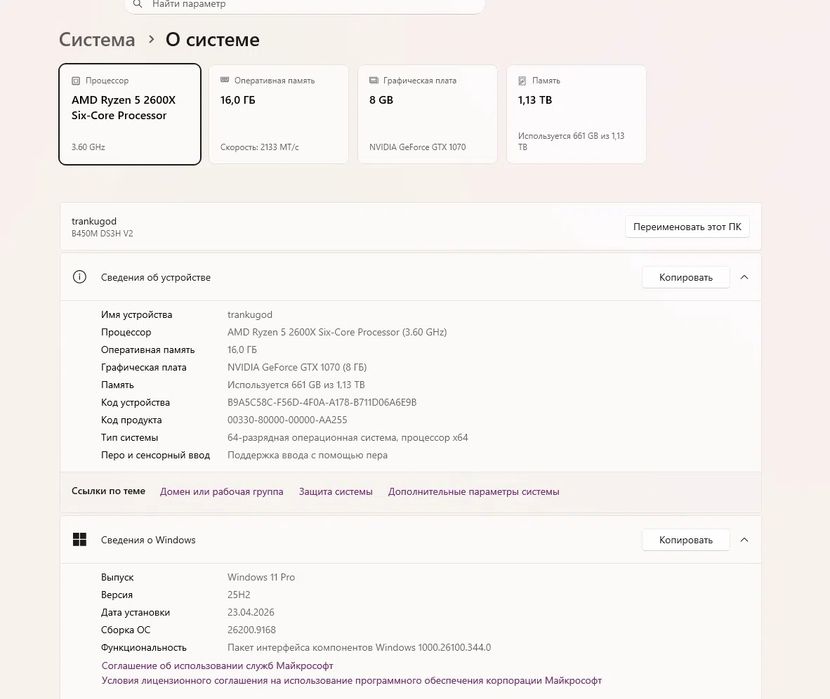Select the Код устройства B9A5C58C value
Screen dimensions: 830x699
(322, 402)
